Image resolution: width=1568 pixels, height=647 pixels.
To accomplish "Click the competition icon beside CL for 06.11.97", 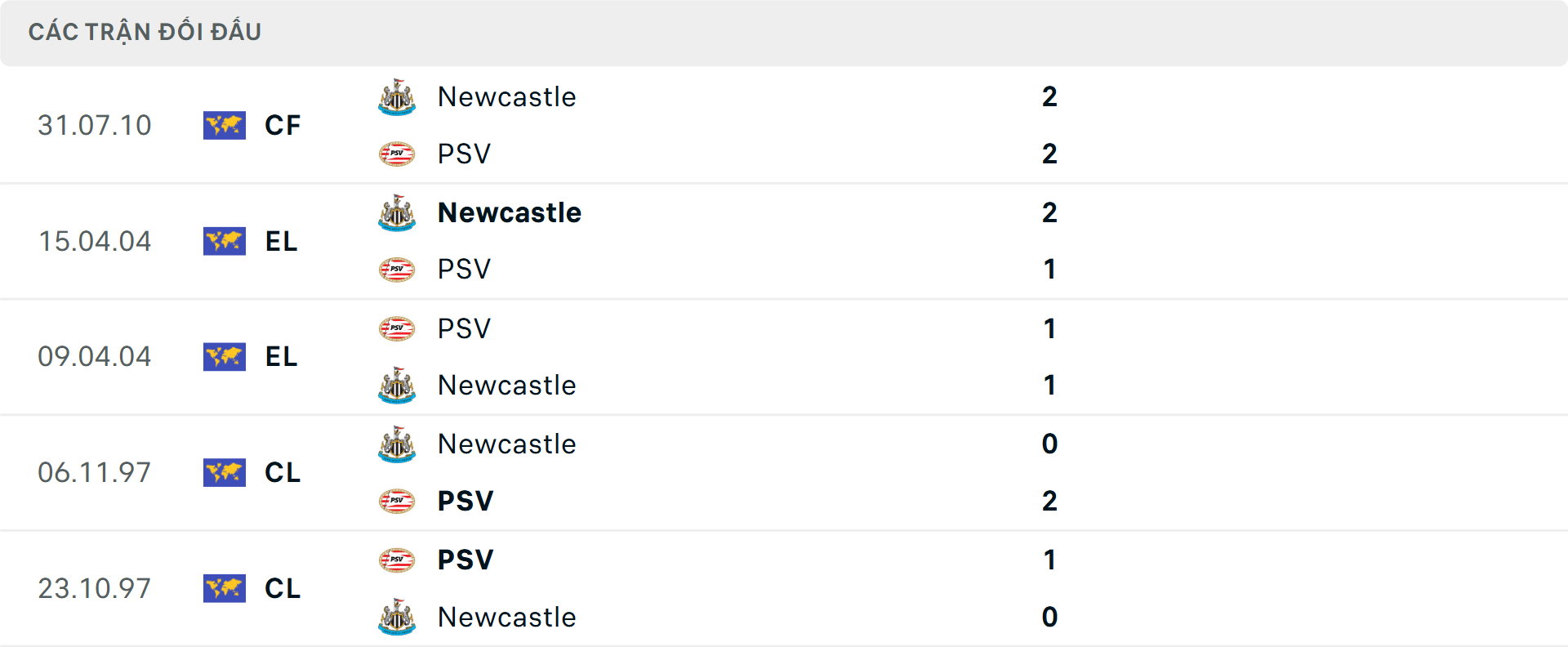I will [225, 473].
